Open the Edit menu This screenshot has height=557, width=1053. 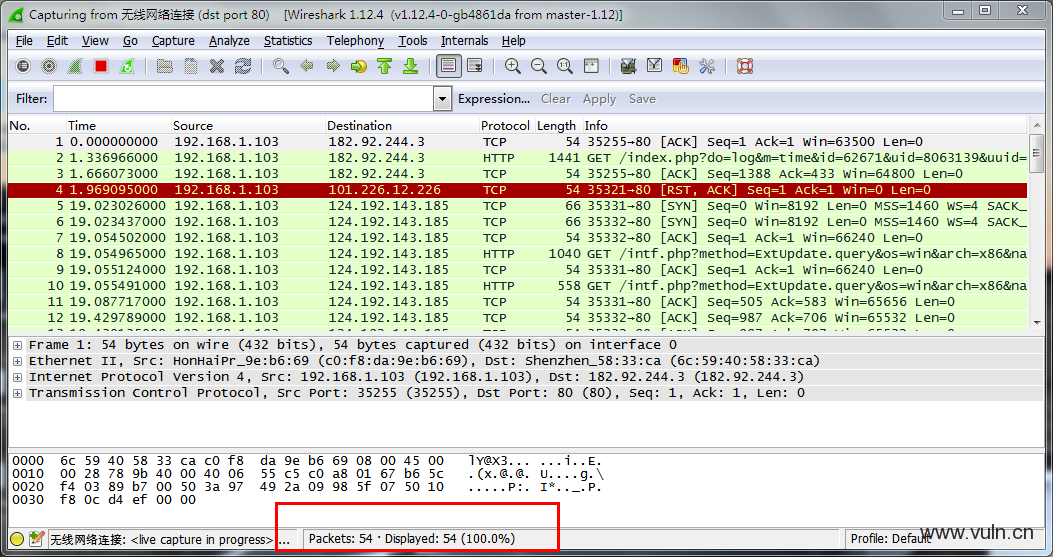57,41
